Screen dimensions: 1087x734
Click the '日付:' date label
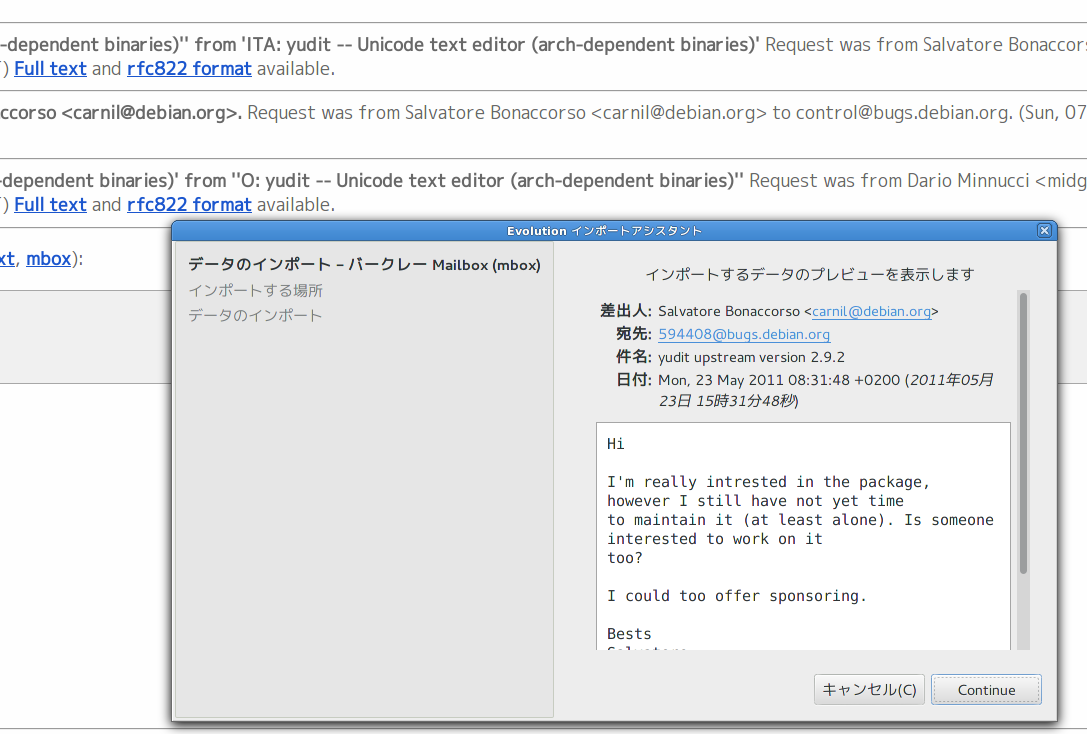coord(634,379)
